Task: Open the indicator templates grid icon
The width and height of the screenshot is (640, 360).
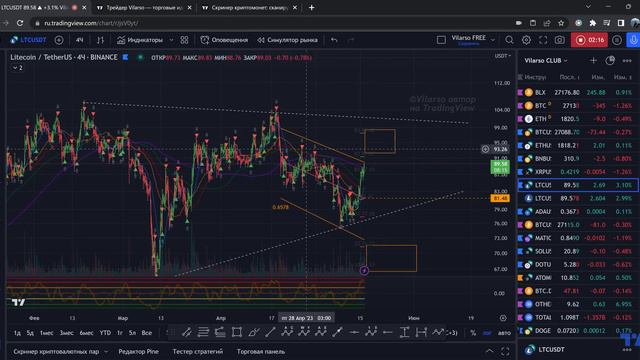Action: pos(184,40)
